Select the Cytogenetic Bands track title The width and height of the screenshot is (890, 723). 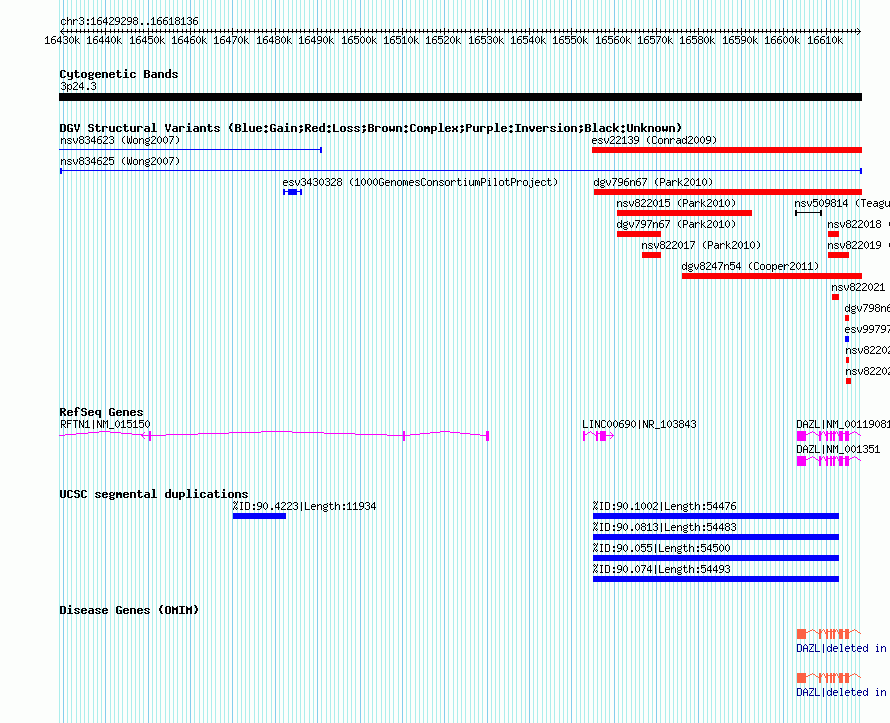119,74
